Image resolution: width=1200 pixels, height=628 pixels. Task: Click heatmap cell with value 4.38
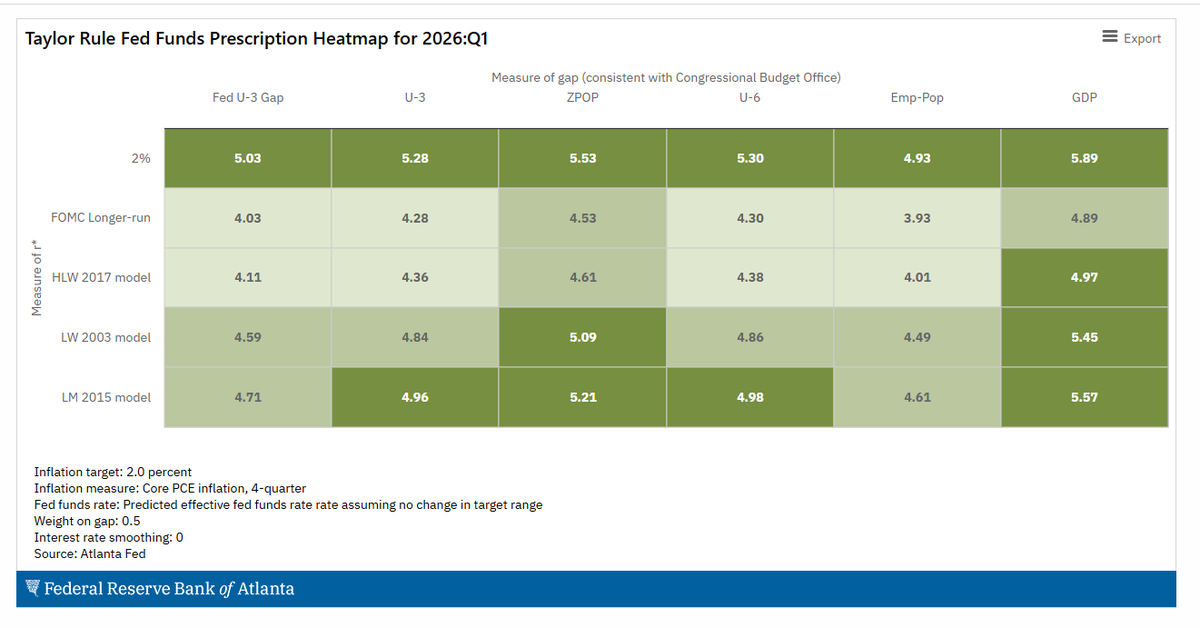tap(750, 277)
